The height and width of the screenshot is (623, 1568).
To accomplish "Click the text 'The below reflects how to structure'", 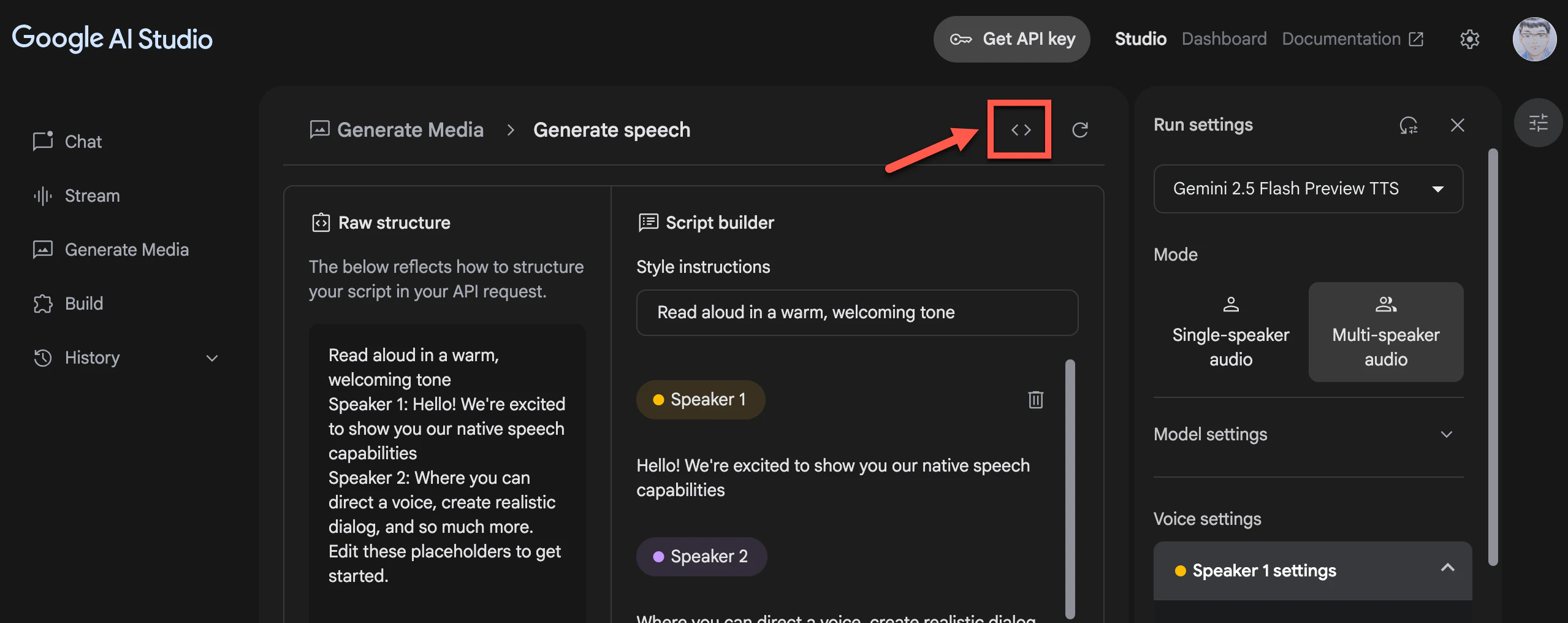I will pyautogui.click(x=446, y=267).
